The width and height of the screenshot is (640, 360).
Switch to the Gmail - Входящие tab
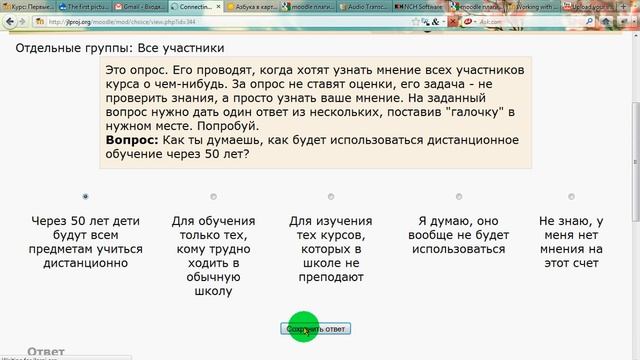tap(140, 7)
